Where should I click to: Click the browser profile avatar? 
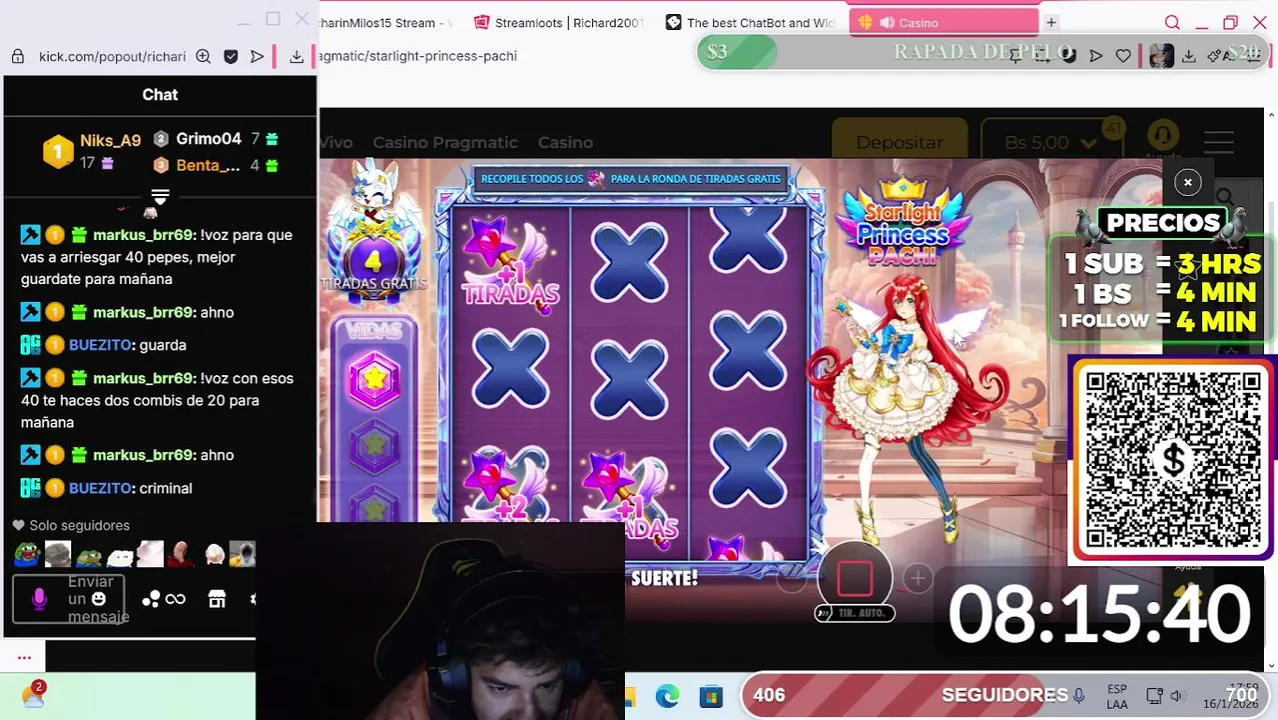1161,56
